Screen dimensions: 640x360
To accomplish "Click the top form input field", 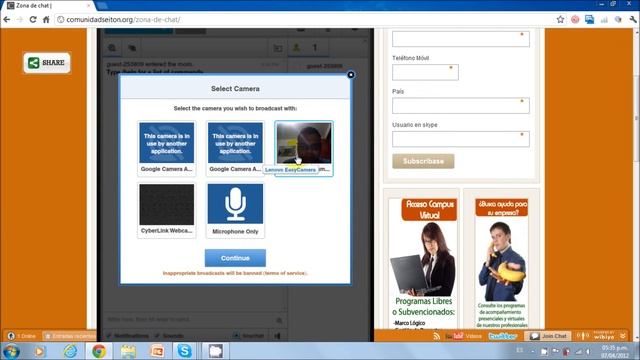I will [461, 39].
